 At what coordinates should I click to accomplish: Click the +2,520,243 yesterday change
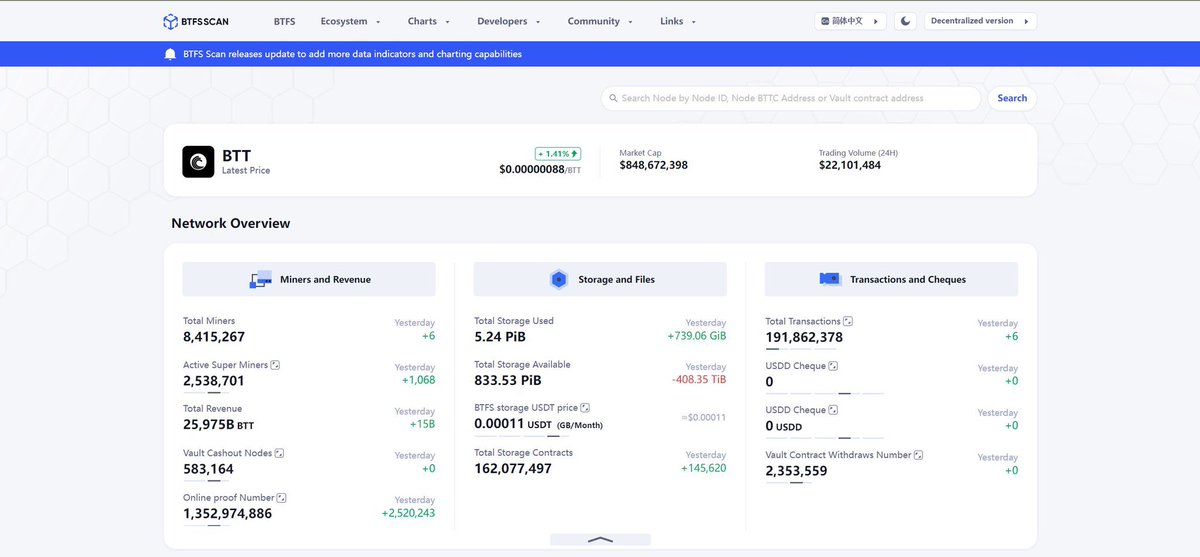tap(408, 513)
